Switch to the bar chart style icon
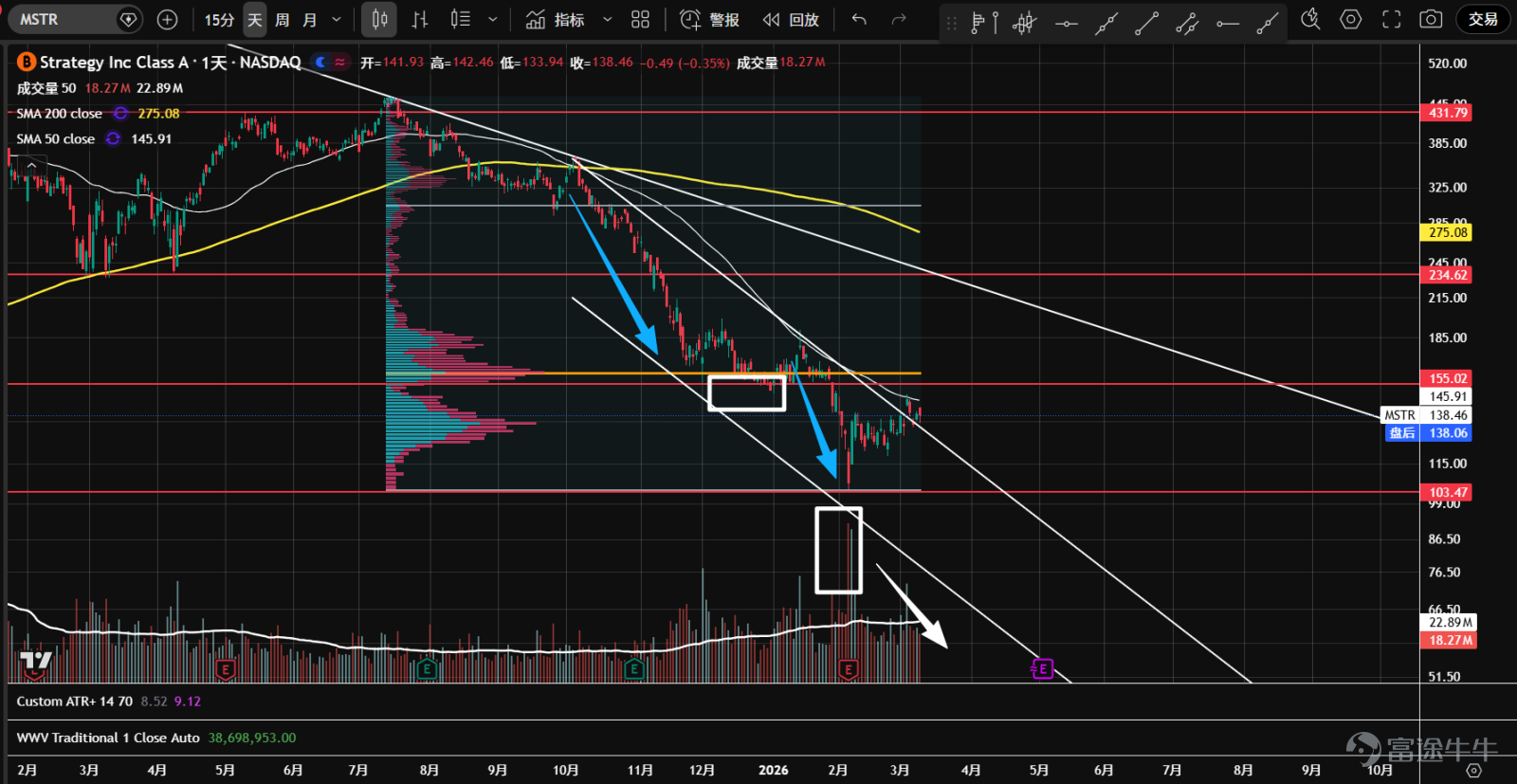Image resolution: width=1517 pixels, height=784 pixels. click(x=420, y=19)
